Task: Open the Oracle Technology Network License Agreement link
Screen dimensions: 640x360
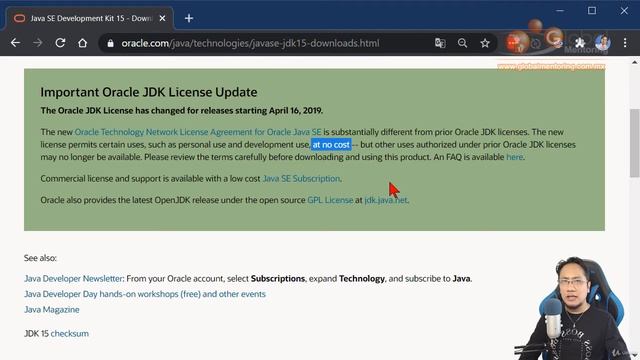Action: tap(198, 132)
